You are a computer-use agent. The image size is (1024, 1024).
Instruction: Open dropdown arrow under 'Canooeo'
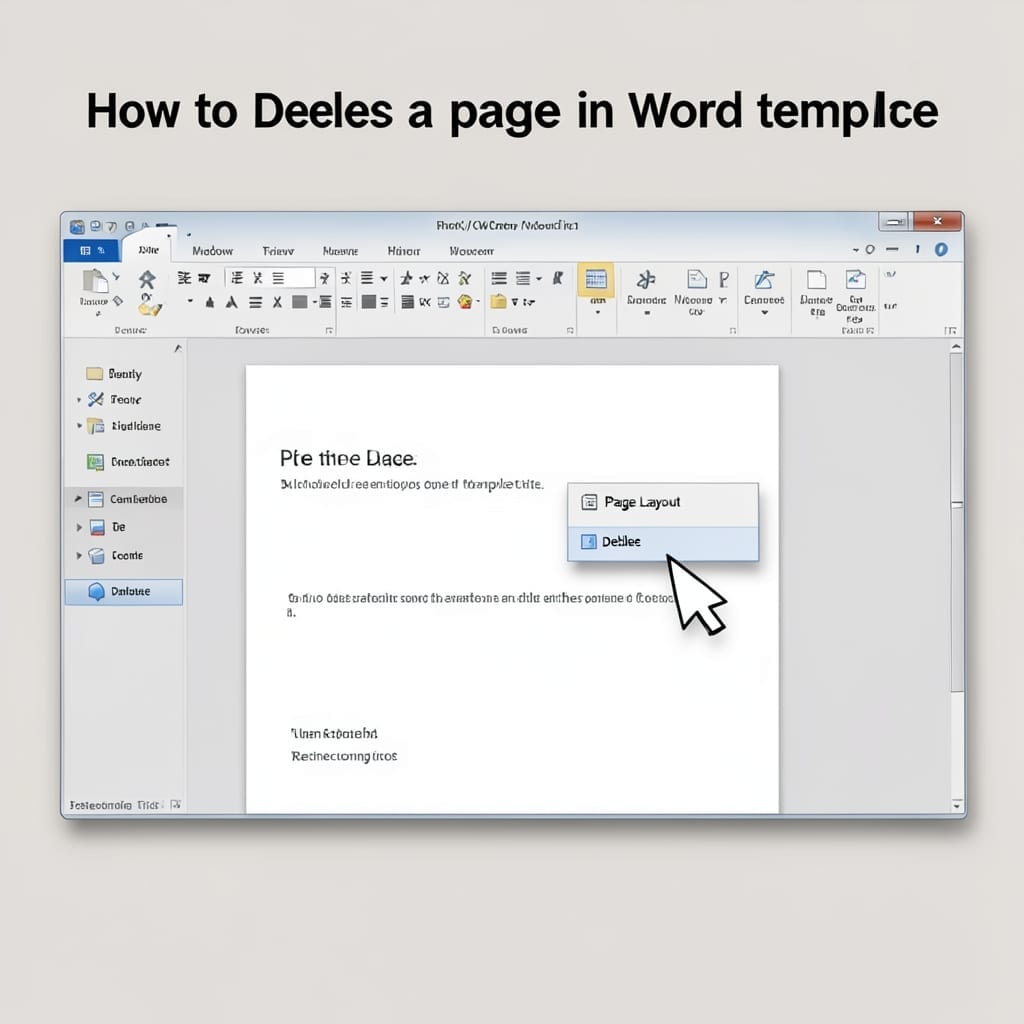click(x=764, y=313)
